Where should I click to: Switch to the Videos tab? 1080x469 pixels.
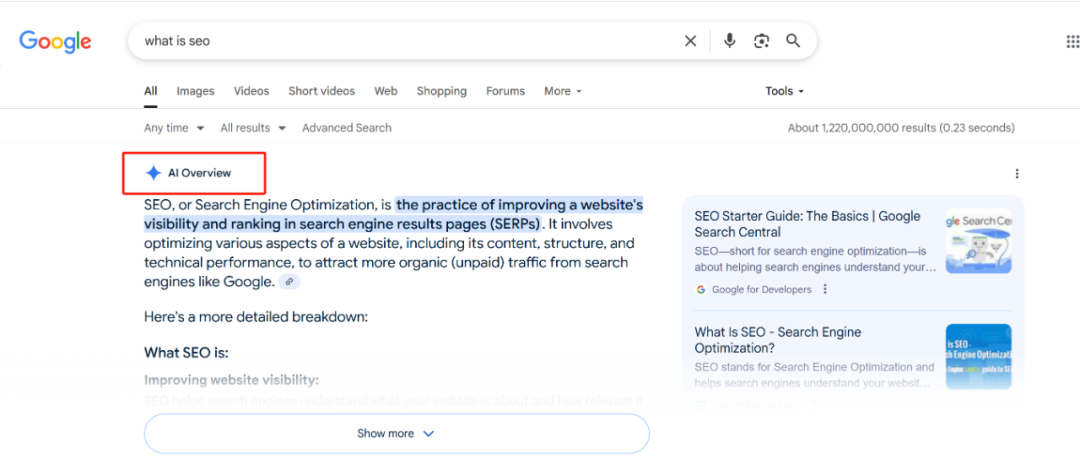(x=251, y=91)
